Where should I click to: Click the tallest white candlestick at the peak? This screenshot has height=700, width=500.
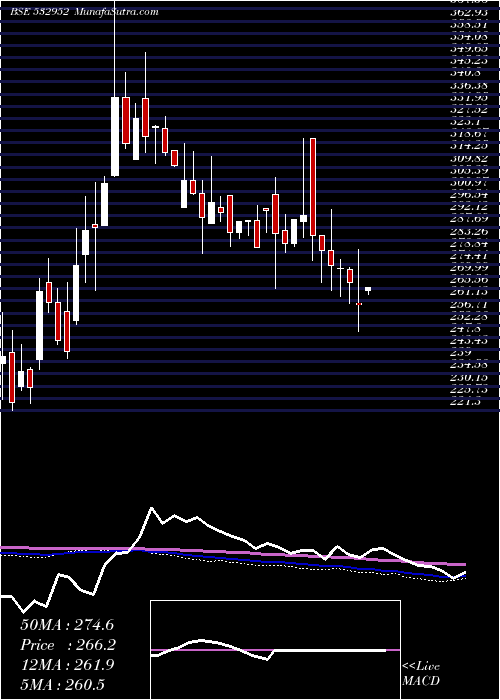(115, 137)
